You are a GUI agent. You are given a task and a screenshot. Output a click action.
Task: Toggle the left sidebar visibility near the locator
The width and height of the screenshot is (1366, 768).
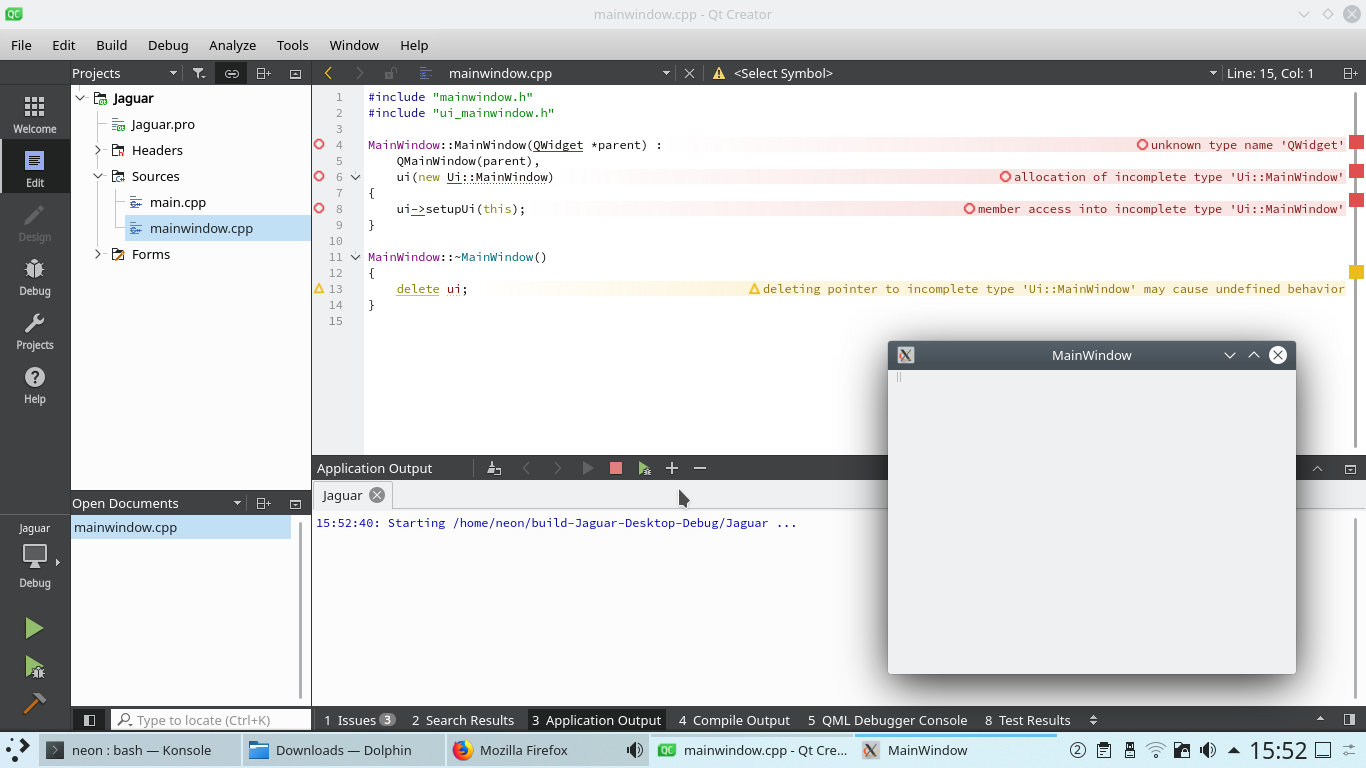click(x=88, y=719)
